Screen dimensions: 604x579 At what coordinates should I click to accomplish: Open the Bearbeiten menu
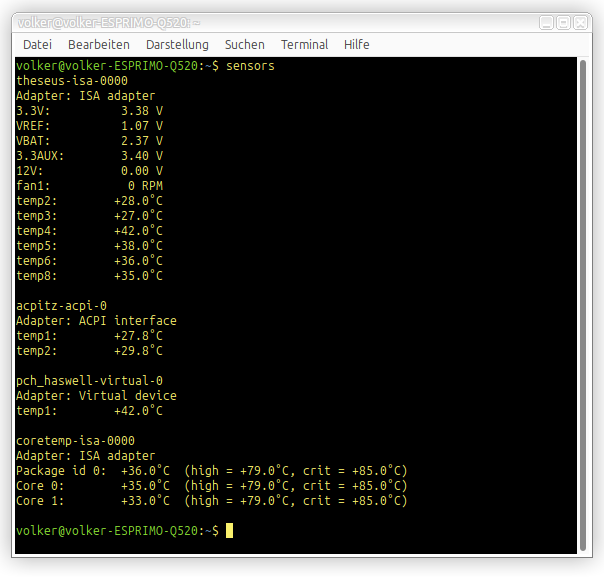(99, 45)
